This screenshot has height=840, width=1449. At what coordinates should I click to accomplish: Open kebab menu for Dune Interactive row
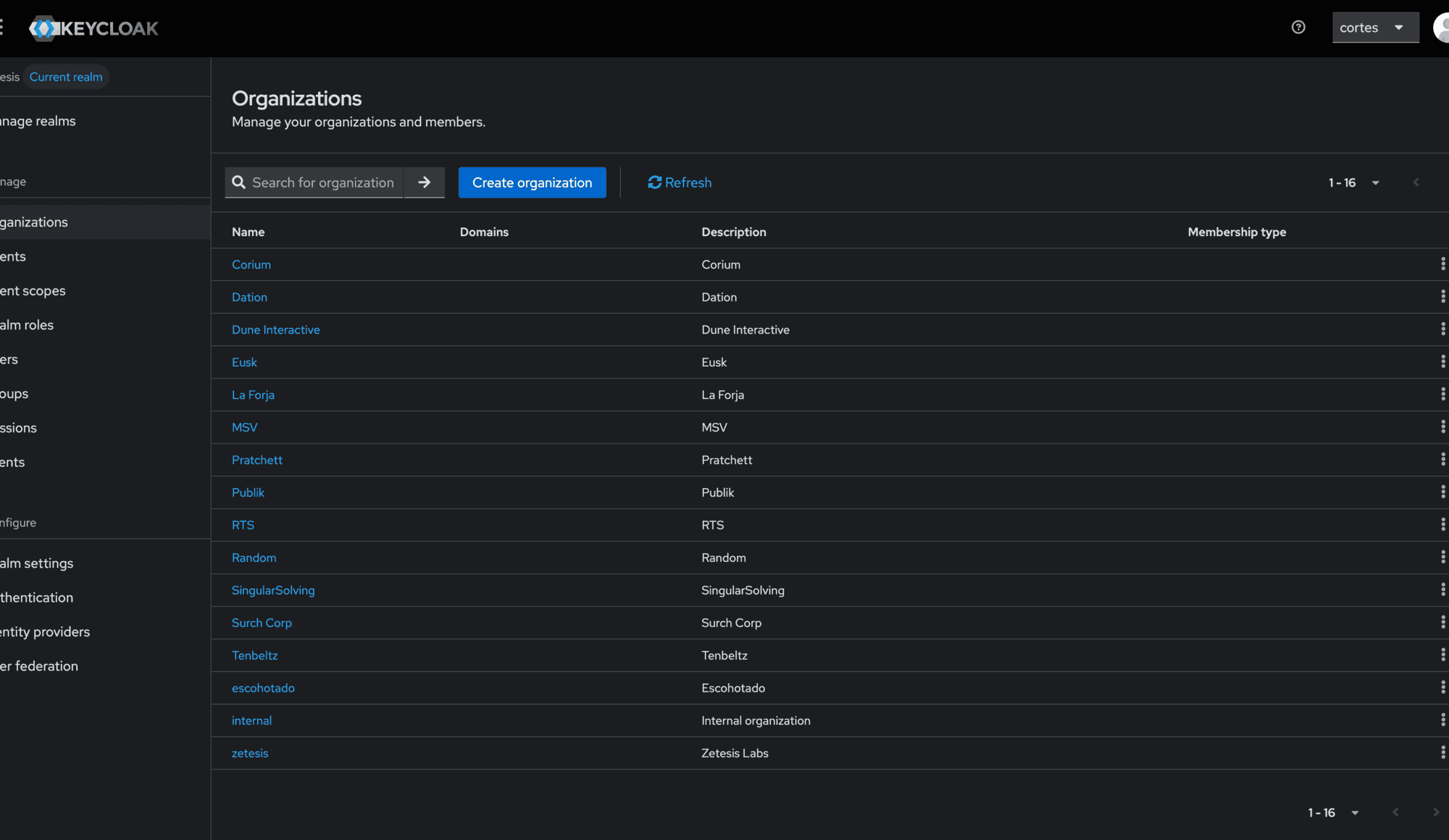[1442, 329]
